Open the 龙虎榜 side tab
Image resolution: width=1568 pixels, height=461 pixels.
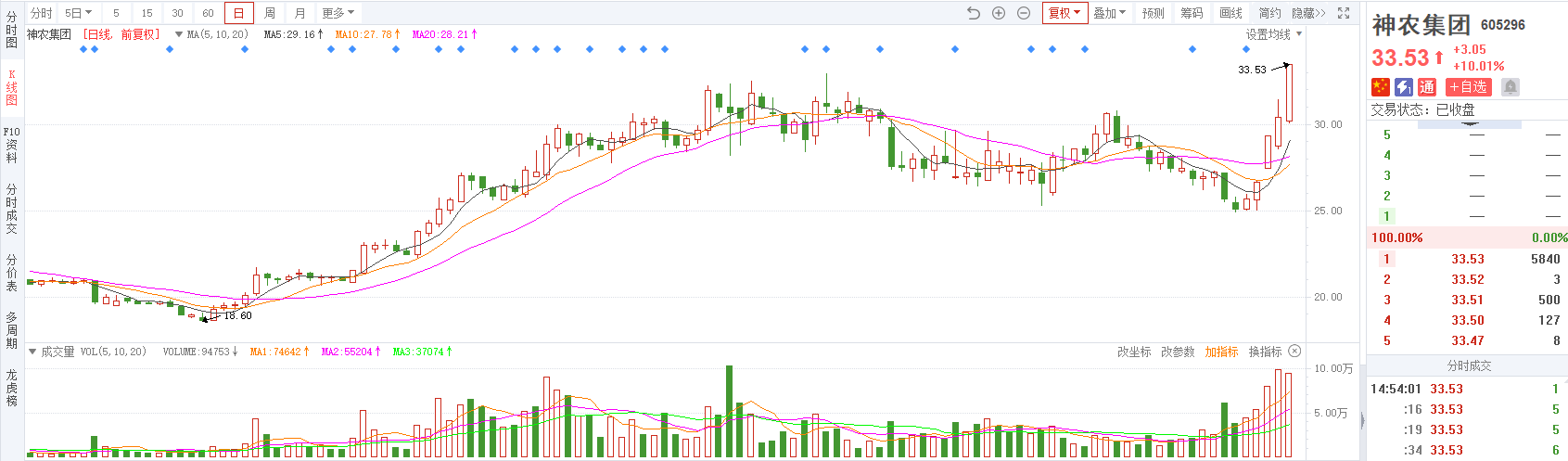coord(11,387)
